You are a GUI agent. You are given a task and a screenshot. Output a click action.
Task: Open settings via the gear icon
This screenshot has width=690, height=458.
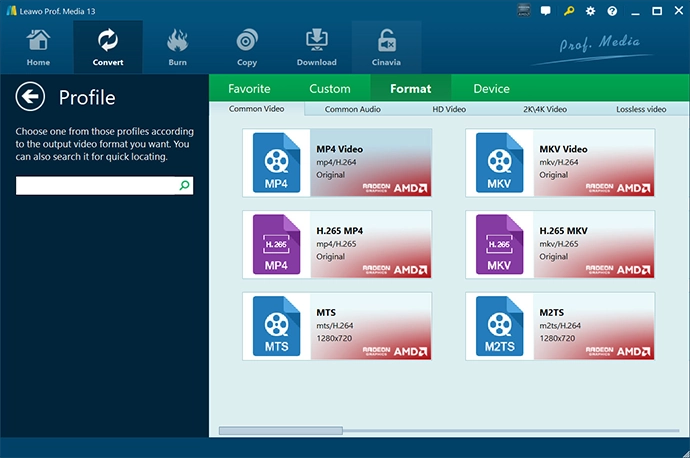[591, 11]
